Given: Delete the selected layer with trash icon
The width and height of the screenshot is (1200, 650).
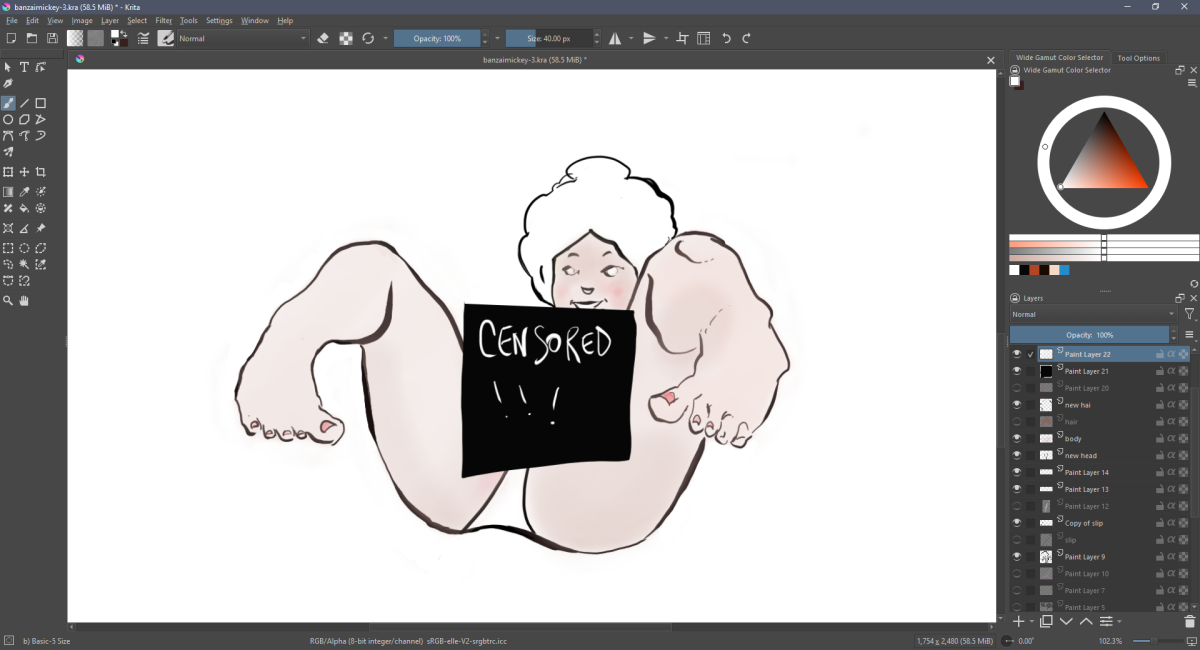Looking at the screenshot, I should coord(1189,622).
